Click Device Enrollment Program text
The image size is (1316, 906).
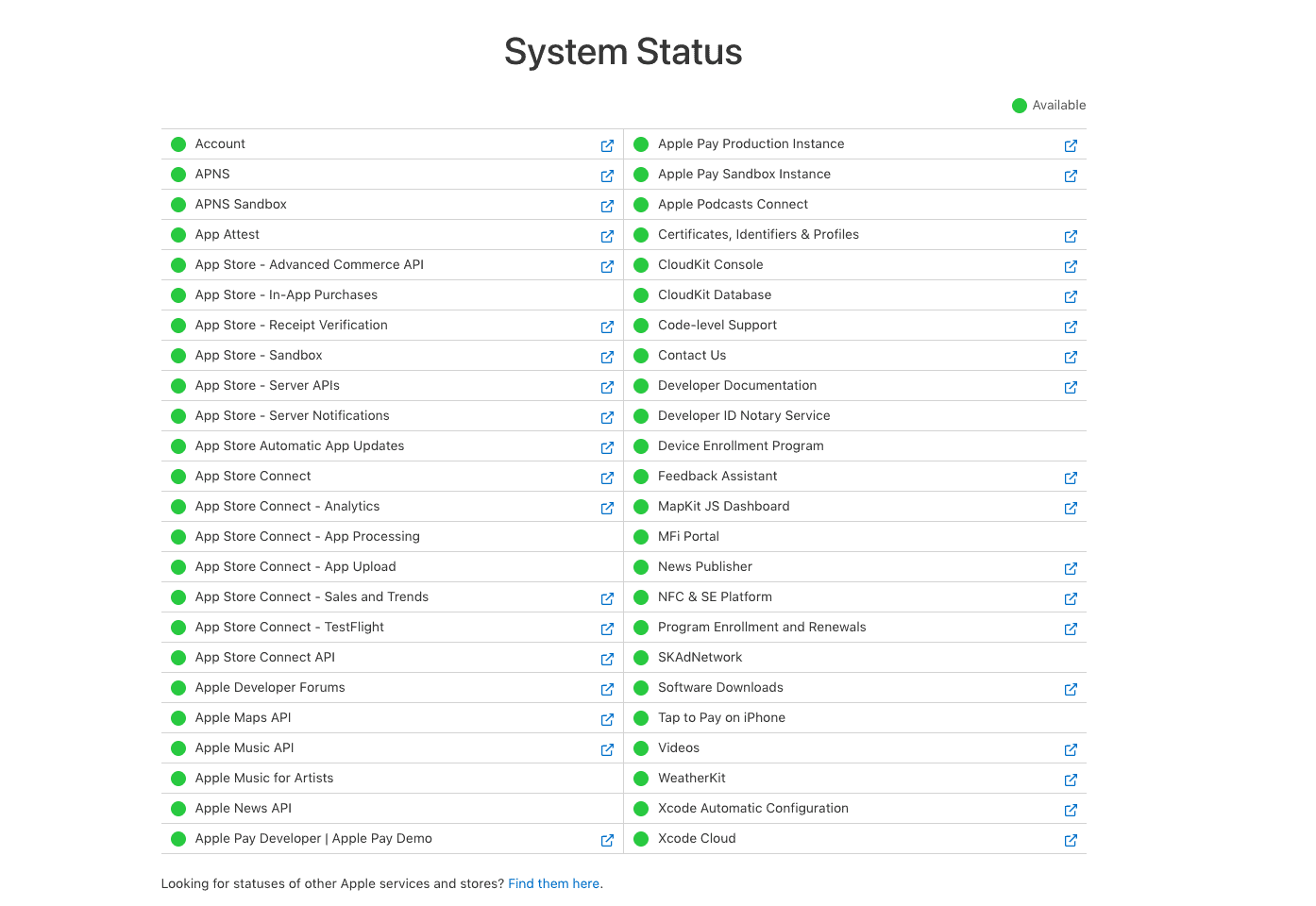(x=741, y=445)
